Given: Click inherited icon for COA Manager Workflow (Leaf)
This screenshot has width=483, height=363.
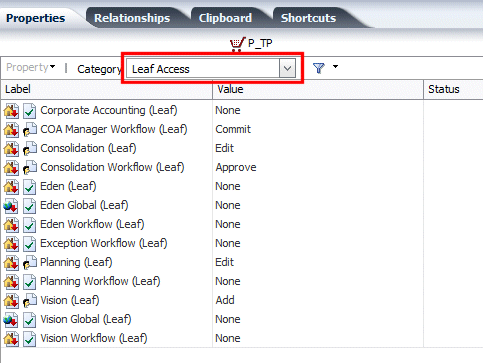Looking at the screenshot, I should pyautogui.click(x=11, y=130).
